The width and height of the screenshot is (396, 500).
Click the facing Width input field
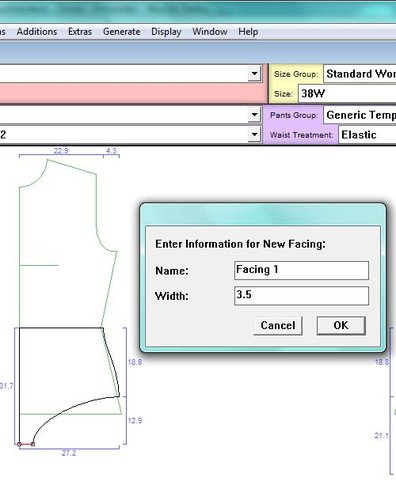301,295
